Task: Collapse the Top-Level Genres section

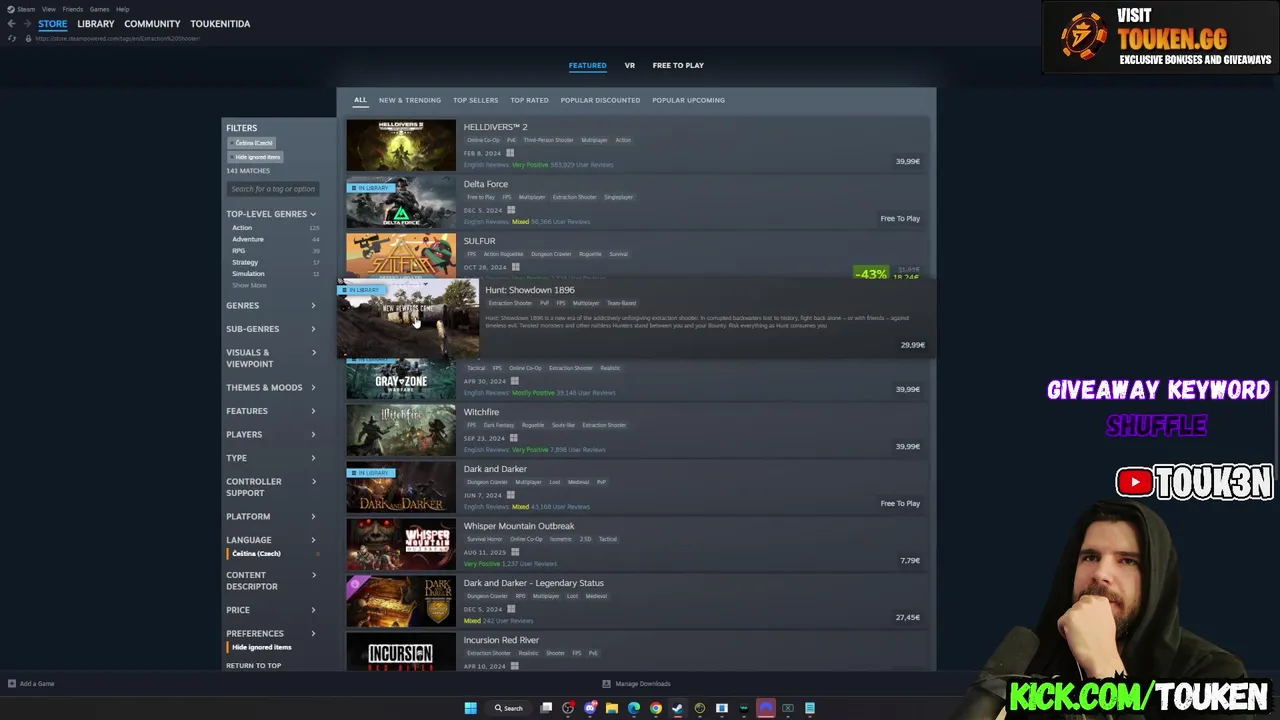Action: click(271, 214)
